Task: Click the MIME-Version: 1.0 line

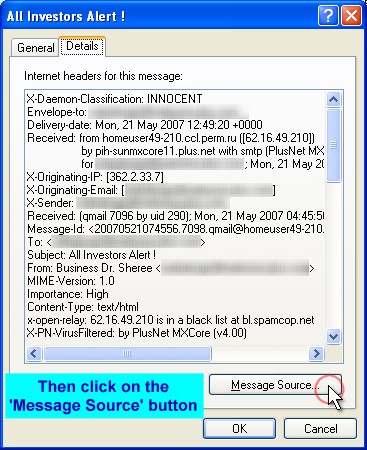Action: coord(71,281)
